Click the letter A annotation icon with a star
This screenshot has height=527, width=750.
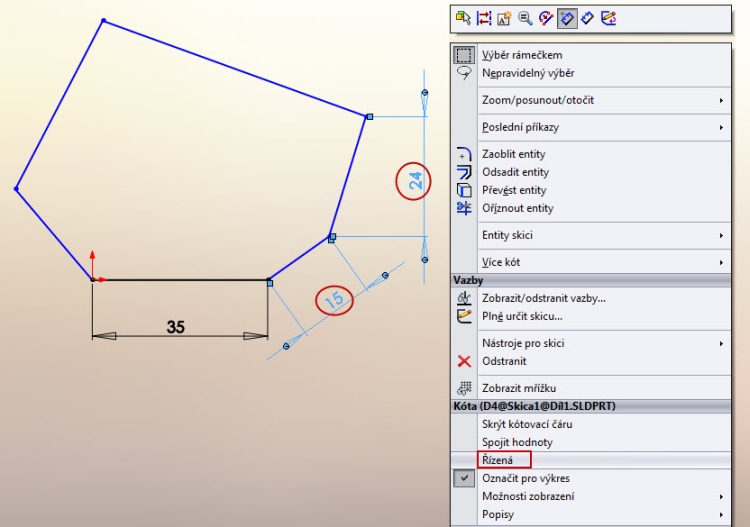504,19
